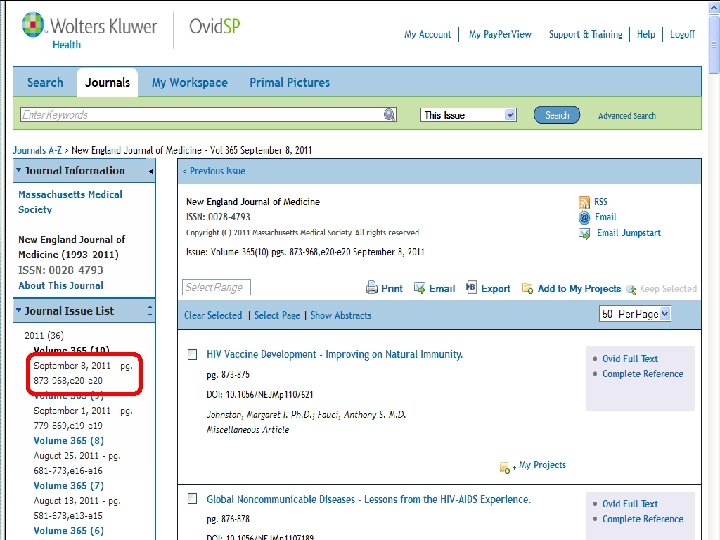Select September 8, 2011 issue in list
Image resolution: width=720 pixels, height=540 pixels.
point(83,373)
